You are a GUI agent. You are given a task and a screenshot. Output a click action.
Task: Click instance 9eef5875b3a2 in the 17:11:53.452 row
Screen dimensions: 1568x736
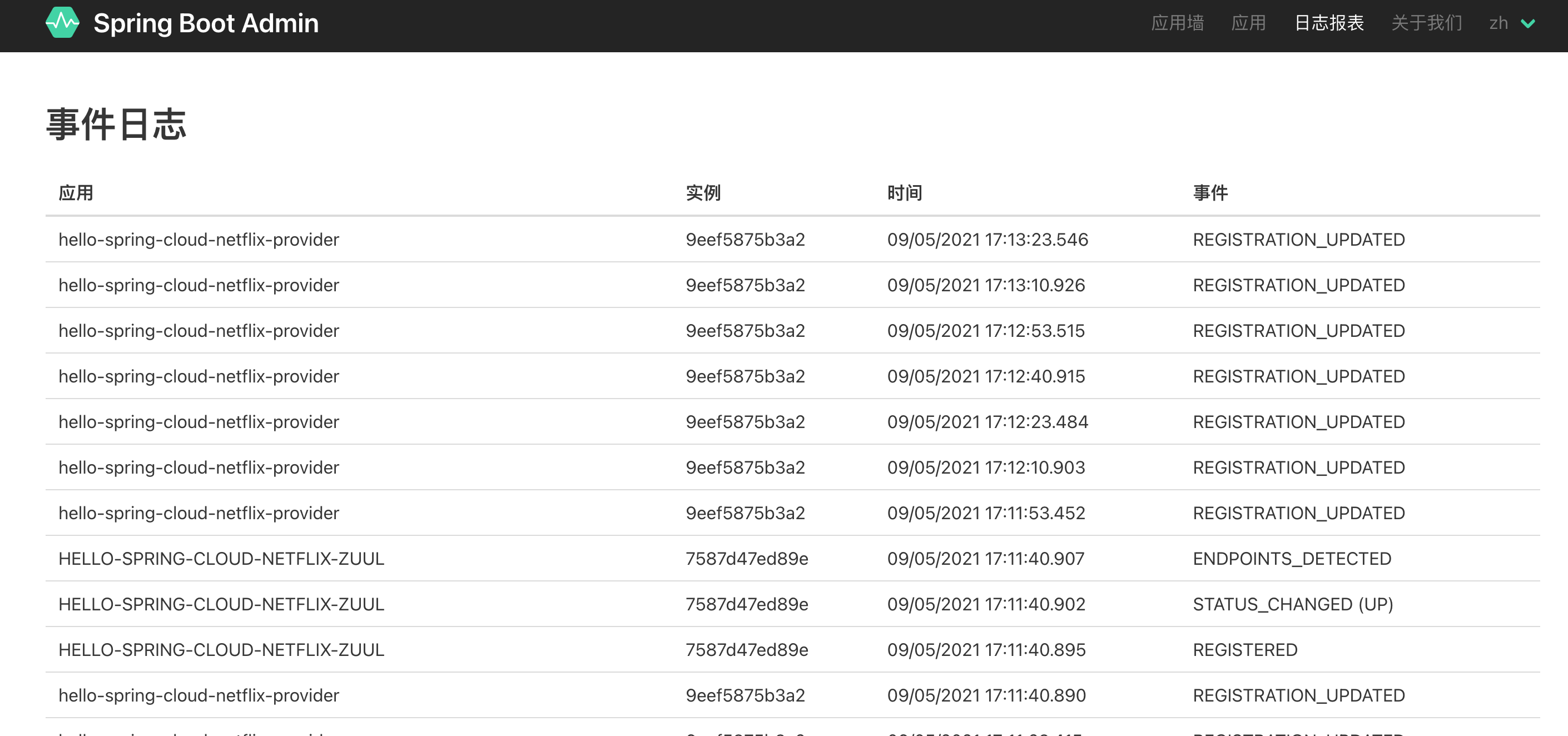745,513
